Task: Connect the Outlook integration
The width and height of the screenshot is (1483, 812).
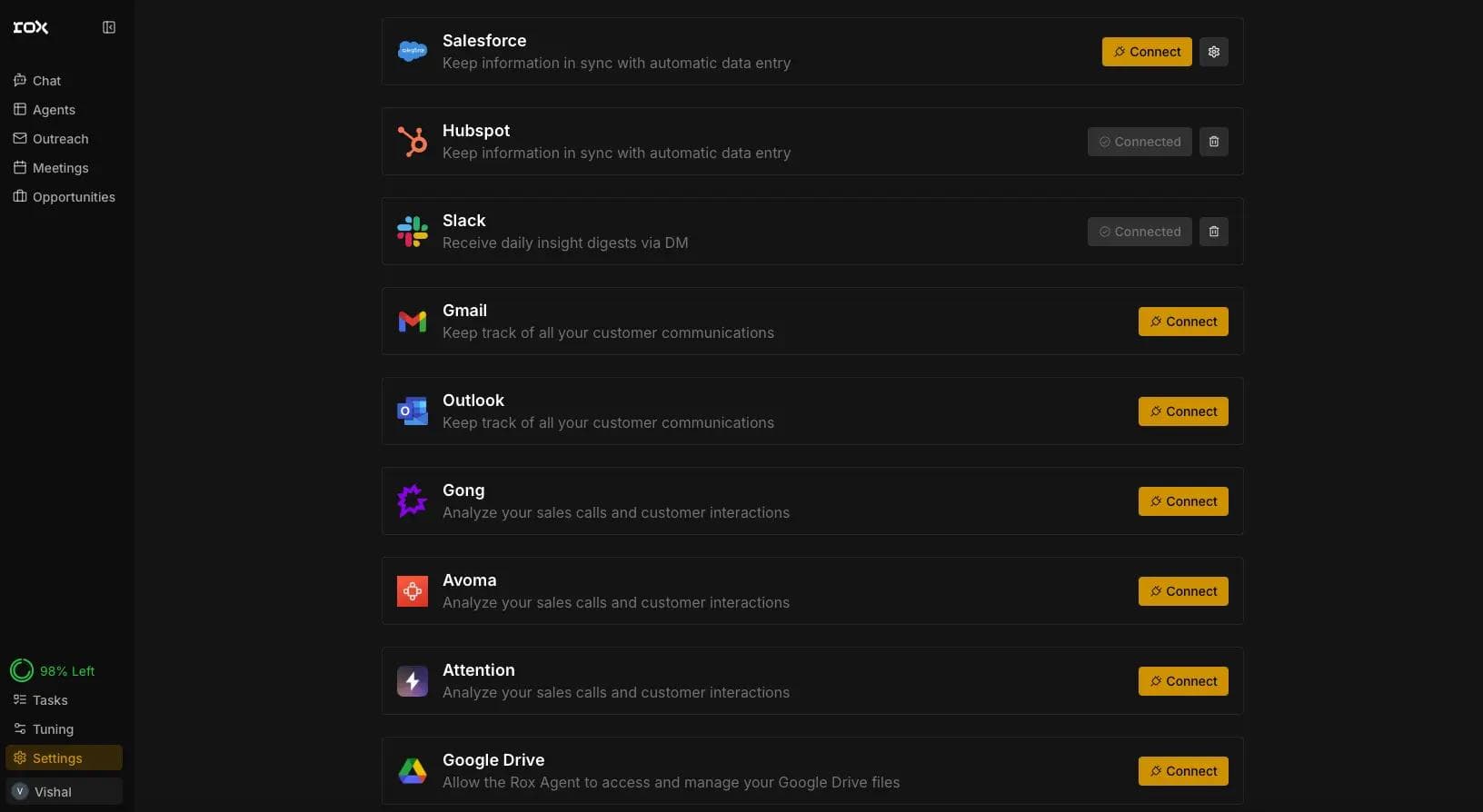Action: click(x=1183, y=411)
